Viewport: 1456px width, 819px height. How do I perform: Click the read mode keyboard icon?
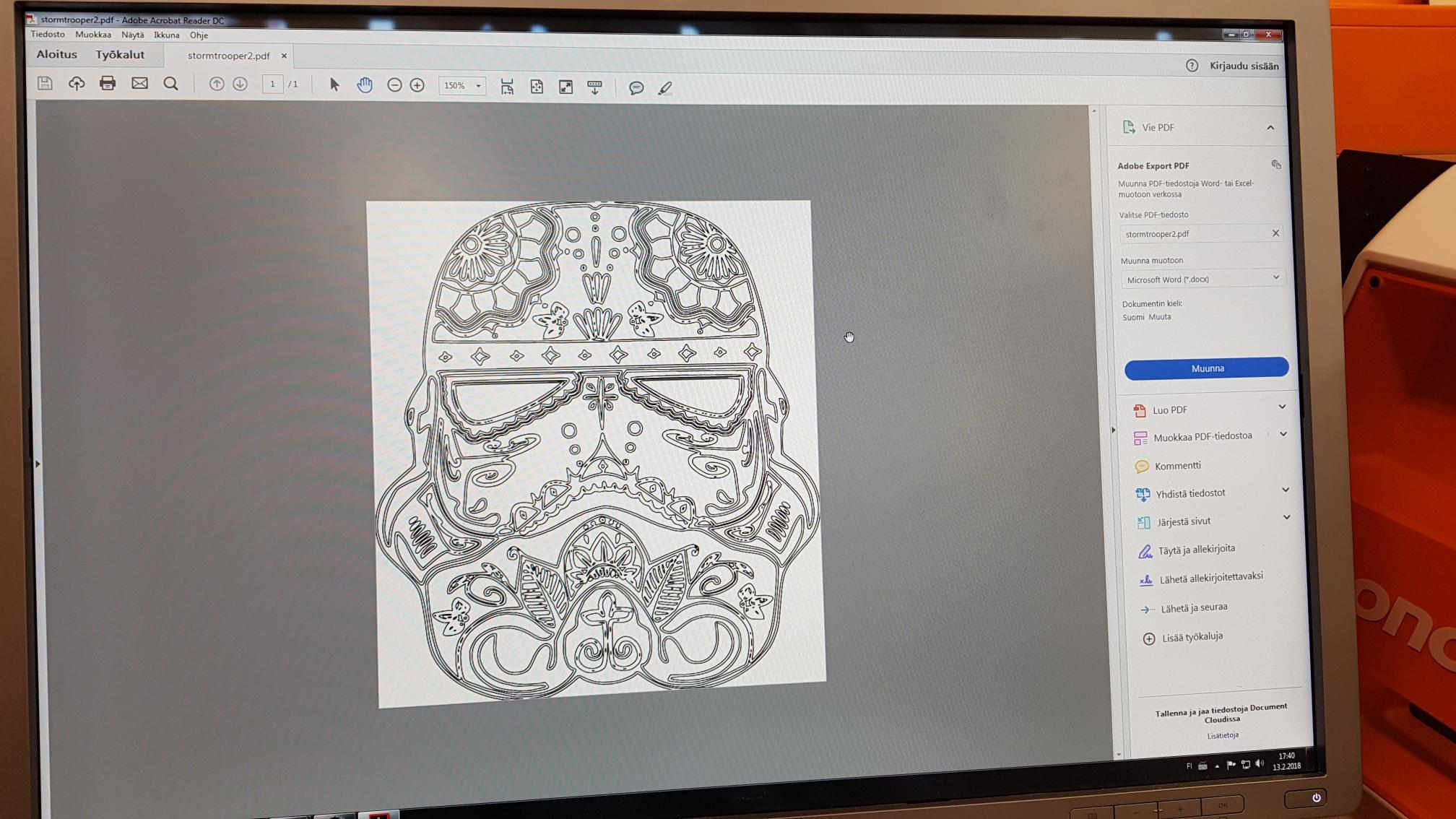pyautogui.click(x=594, y=87)
